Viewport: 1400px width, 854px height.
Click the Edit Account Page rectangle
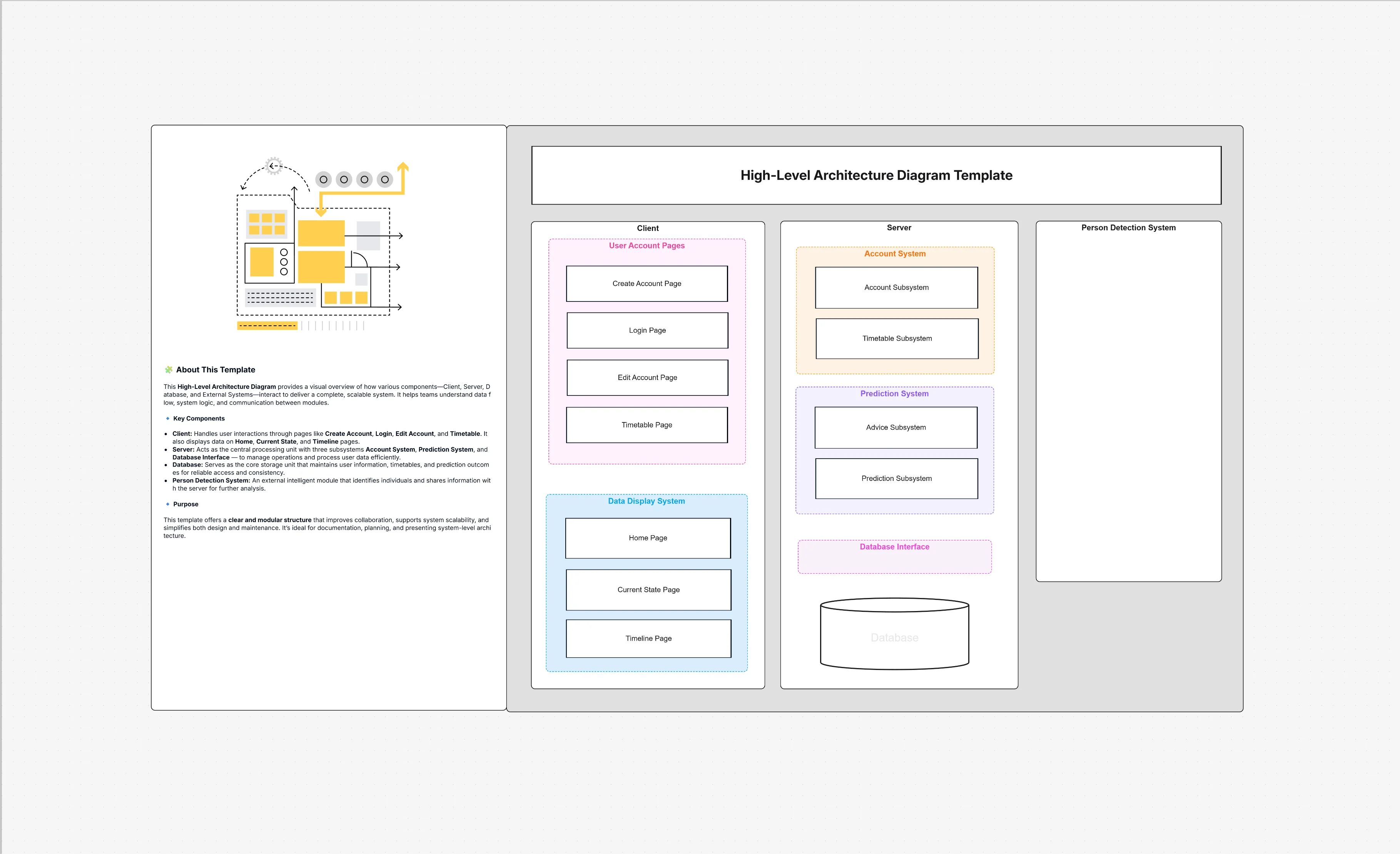point(647,377)
